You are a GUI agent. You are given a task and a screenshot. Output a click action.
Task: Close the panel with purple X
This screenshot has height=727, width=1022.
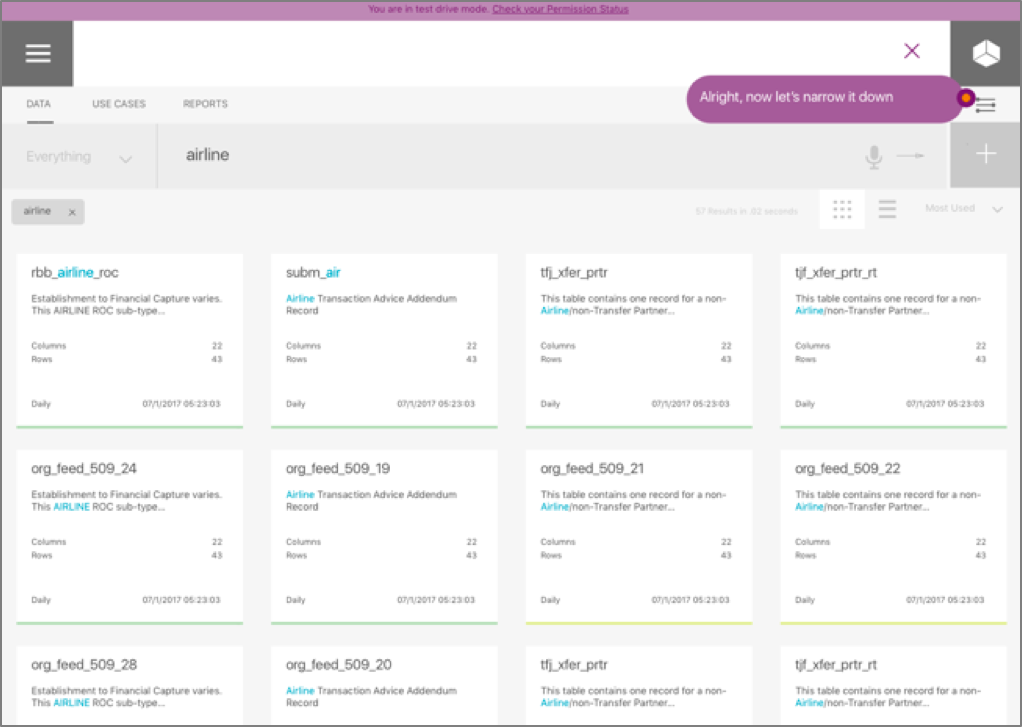coord(912,51)
